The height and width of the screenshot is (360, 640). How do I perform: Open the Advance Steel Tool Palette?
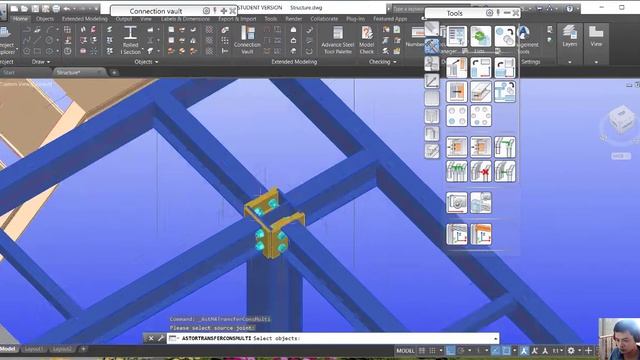coord(338,40)
